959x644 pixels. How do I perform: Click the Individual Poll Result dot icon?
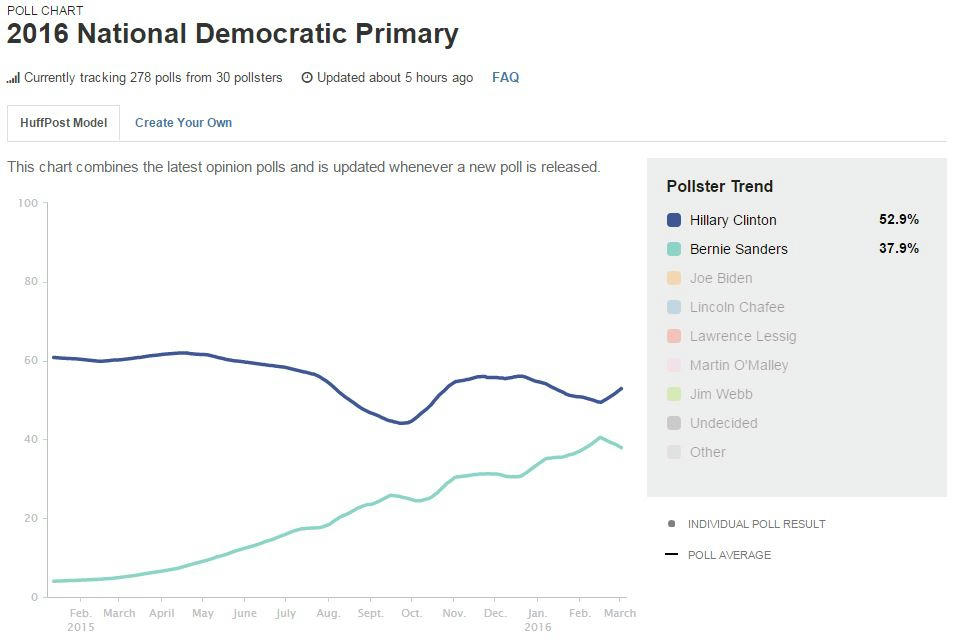pos(671,524)
